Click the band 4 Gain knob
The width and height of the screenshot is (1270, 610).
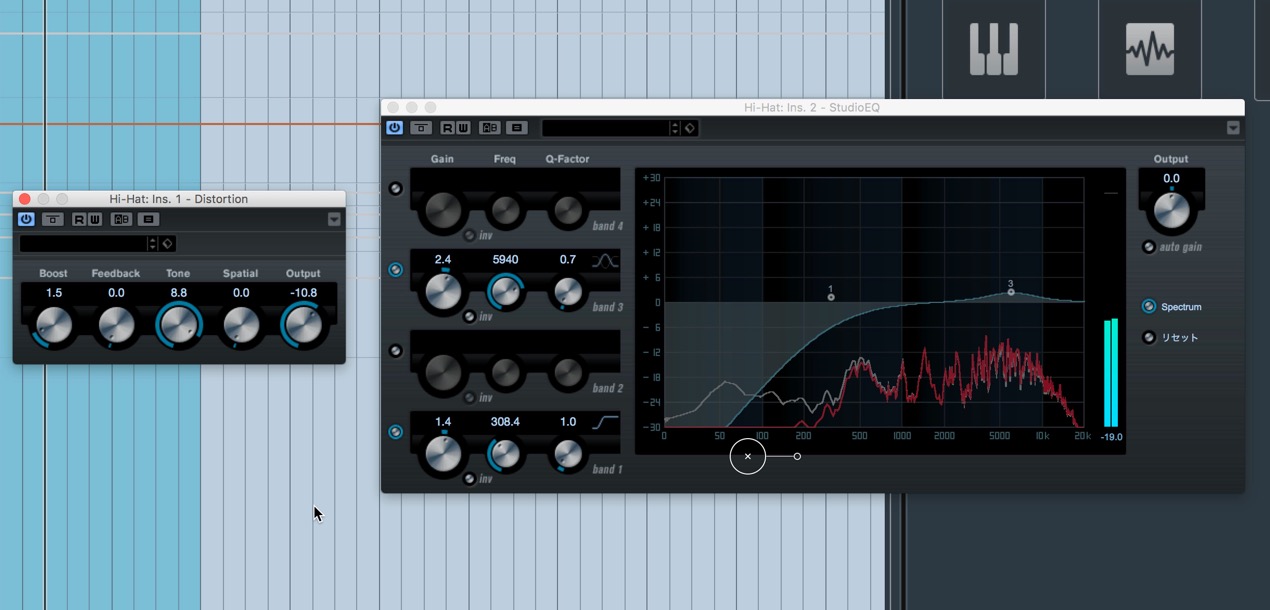pos(443,209)
